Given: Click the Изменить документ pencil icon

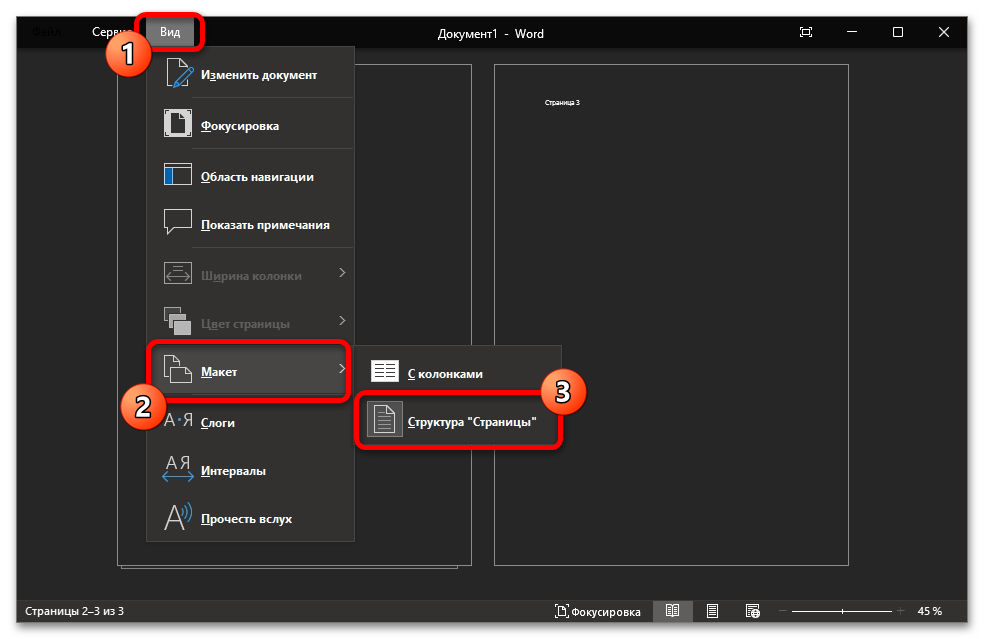Looking at the screenshot, I should coord(177,75).
